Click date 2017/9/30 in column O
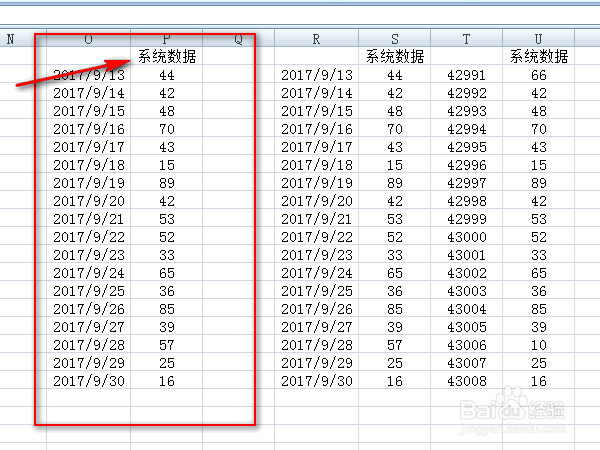Screen dimensions: 600x450 89,381
